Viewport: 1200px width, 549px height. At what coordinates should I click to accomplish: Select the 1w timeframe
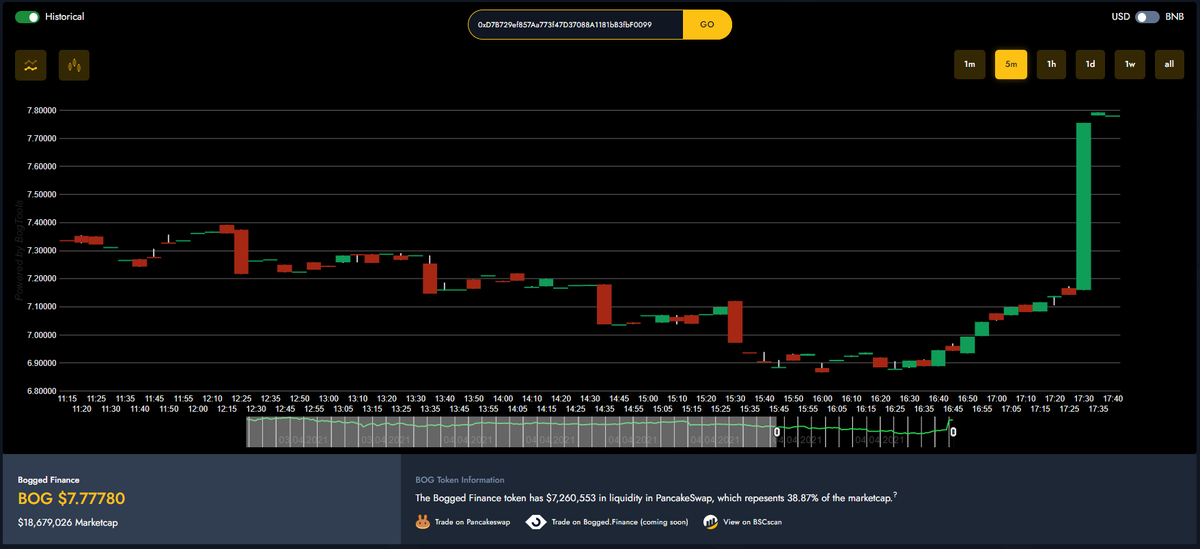[x=1129, y=64]
